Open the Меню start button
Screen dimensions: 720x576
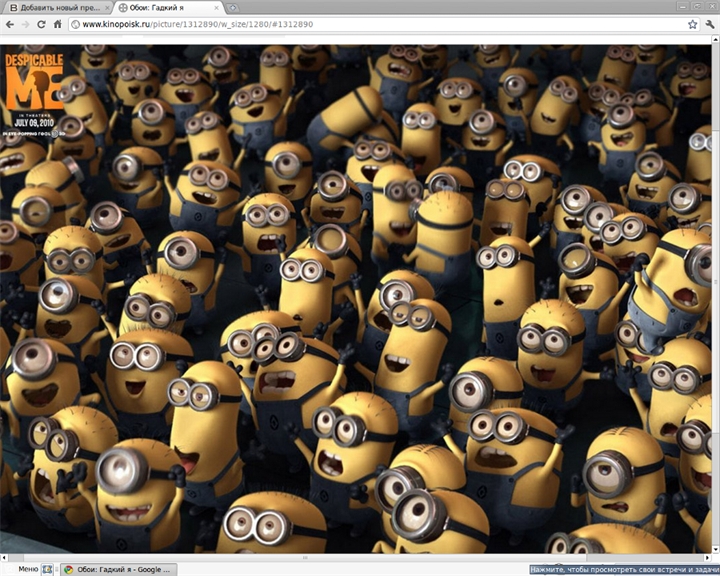coord(22,569)
